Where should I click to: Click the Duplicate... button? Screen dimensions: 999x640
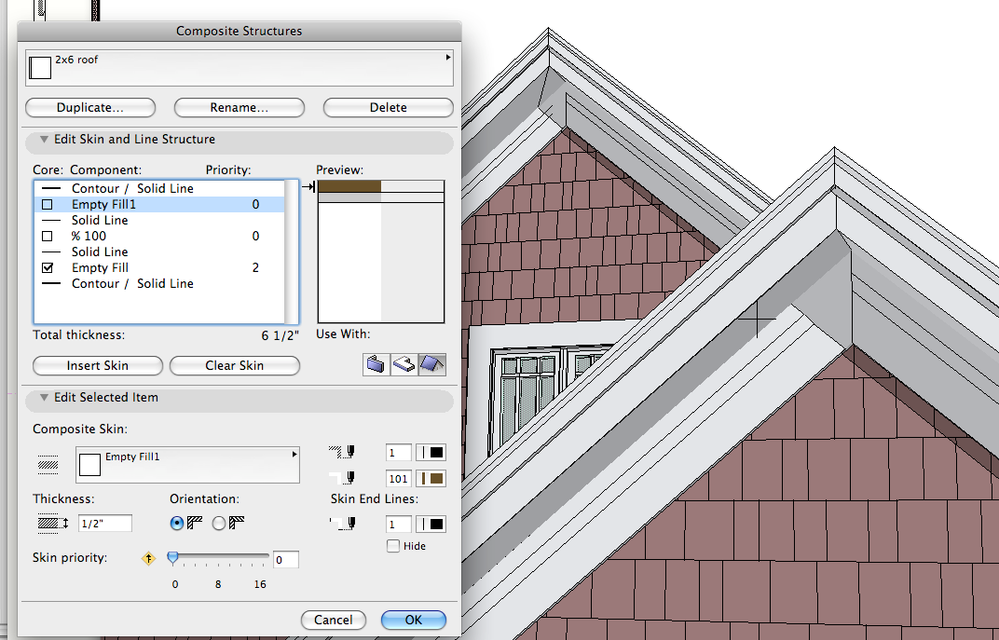click(x=90, y=108)
